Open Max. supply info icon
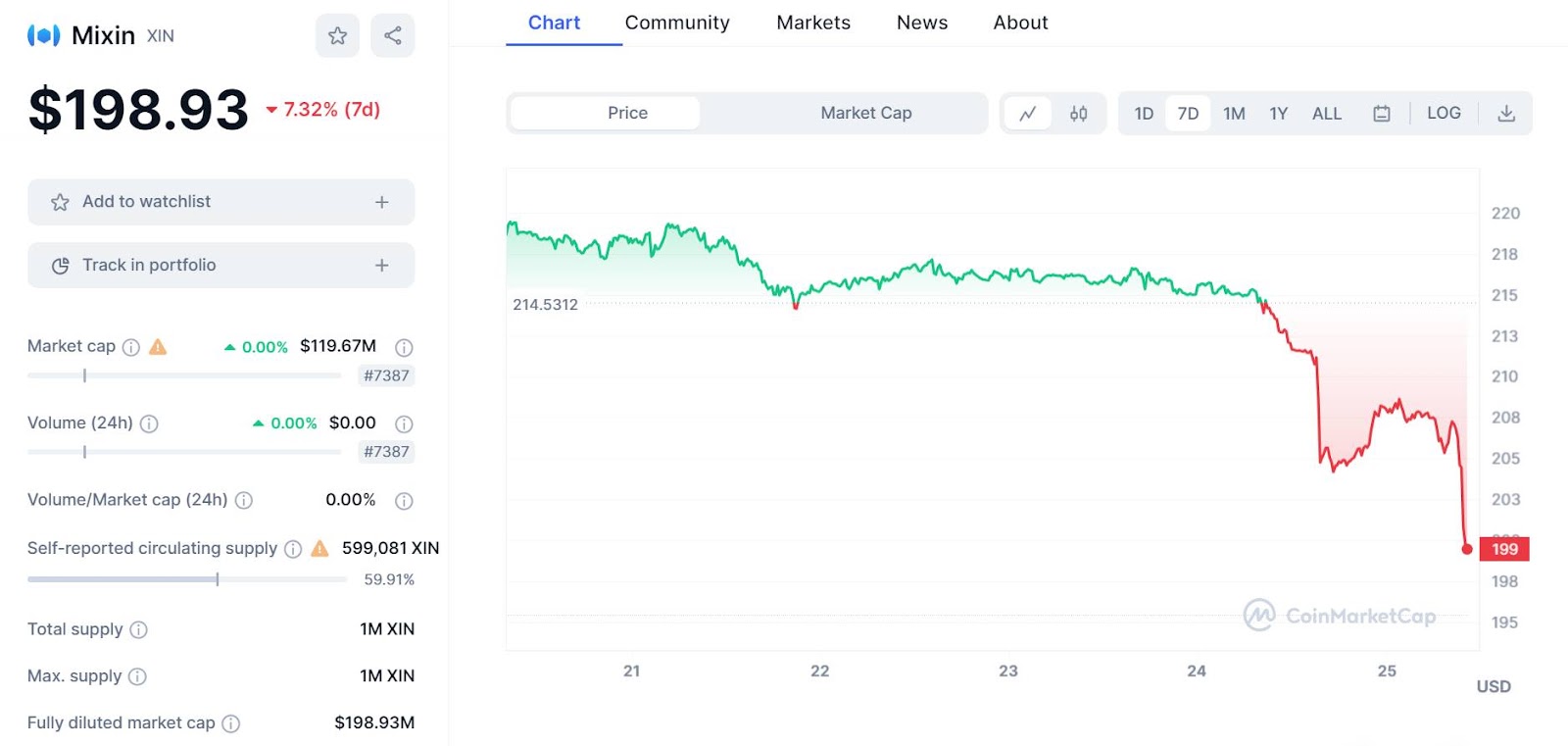This screenshot has width=1568, height=746. (138, 676)
